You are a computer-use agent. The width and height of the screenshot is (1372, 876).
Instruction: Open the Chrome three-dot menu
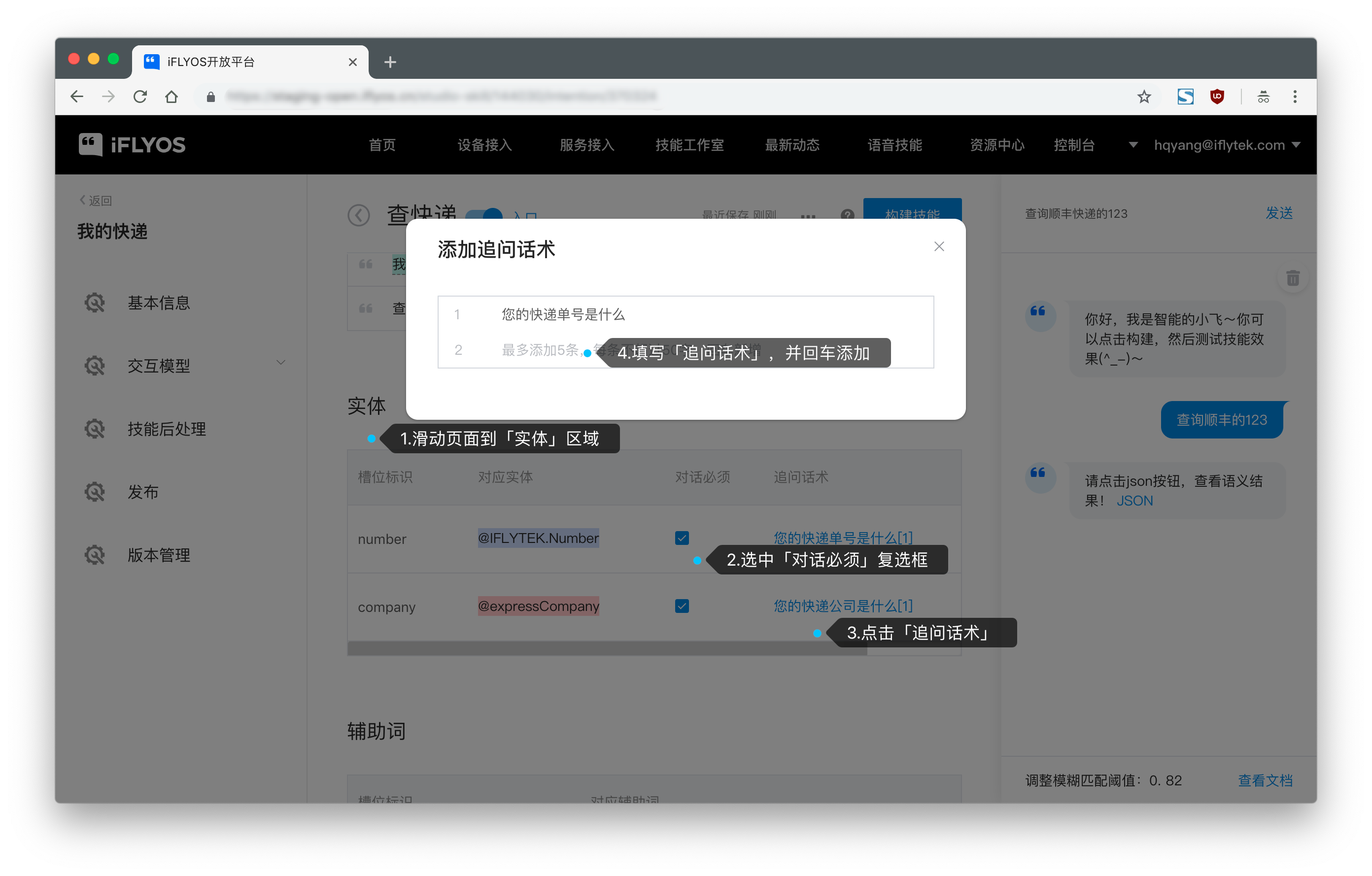tap(1295, 96)
